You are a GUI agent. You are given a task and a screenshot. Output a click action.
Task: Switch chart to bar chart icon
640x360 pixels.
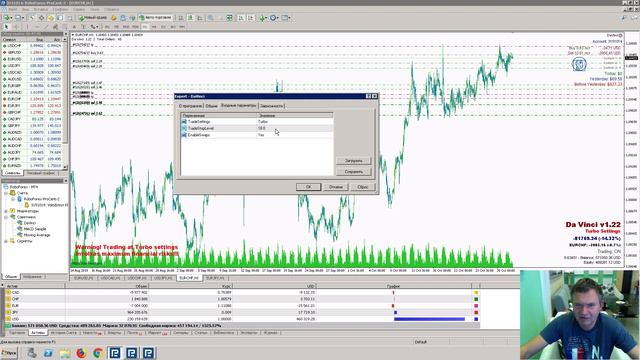coord(180,18)
